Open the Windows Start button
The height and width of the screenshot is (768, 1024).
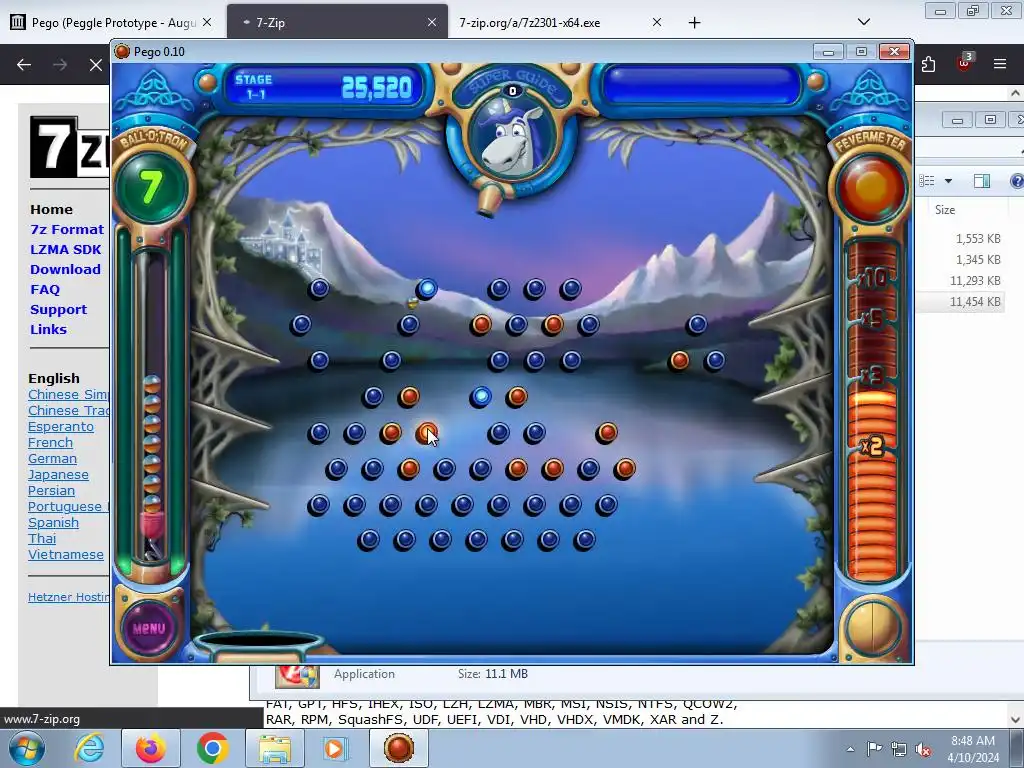[27, 748]
